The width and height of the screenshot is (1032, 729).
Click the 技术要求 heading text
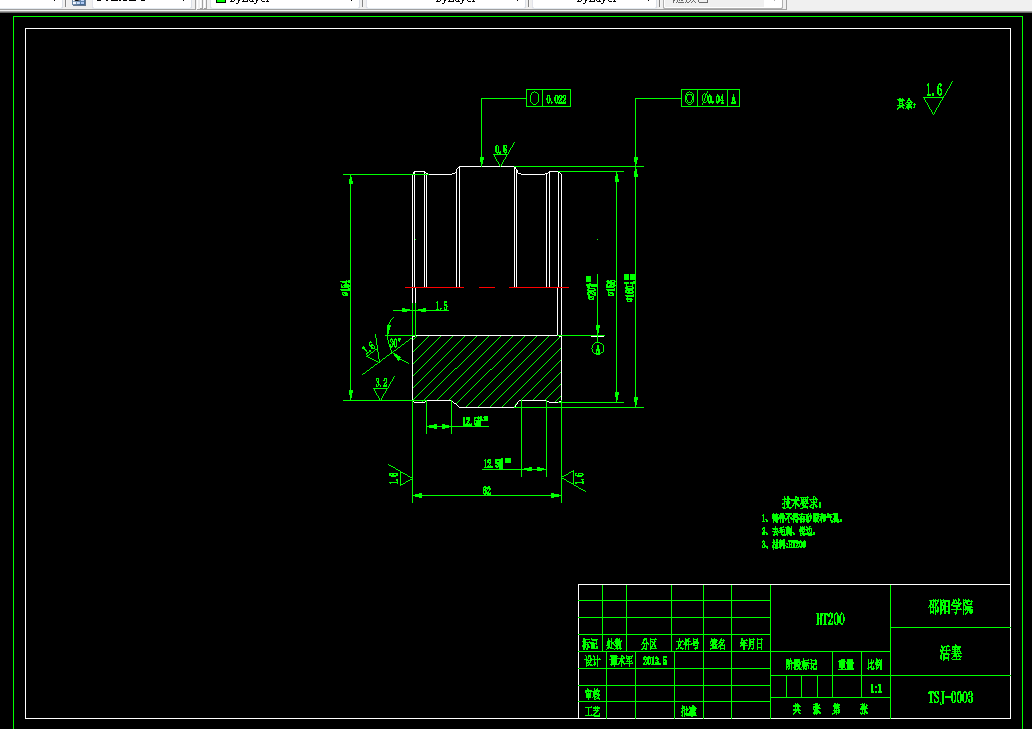[x=802, y=503]
